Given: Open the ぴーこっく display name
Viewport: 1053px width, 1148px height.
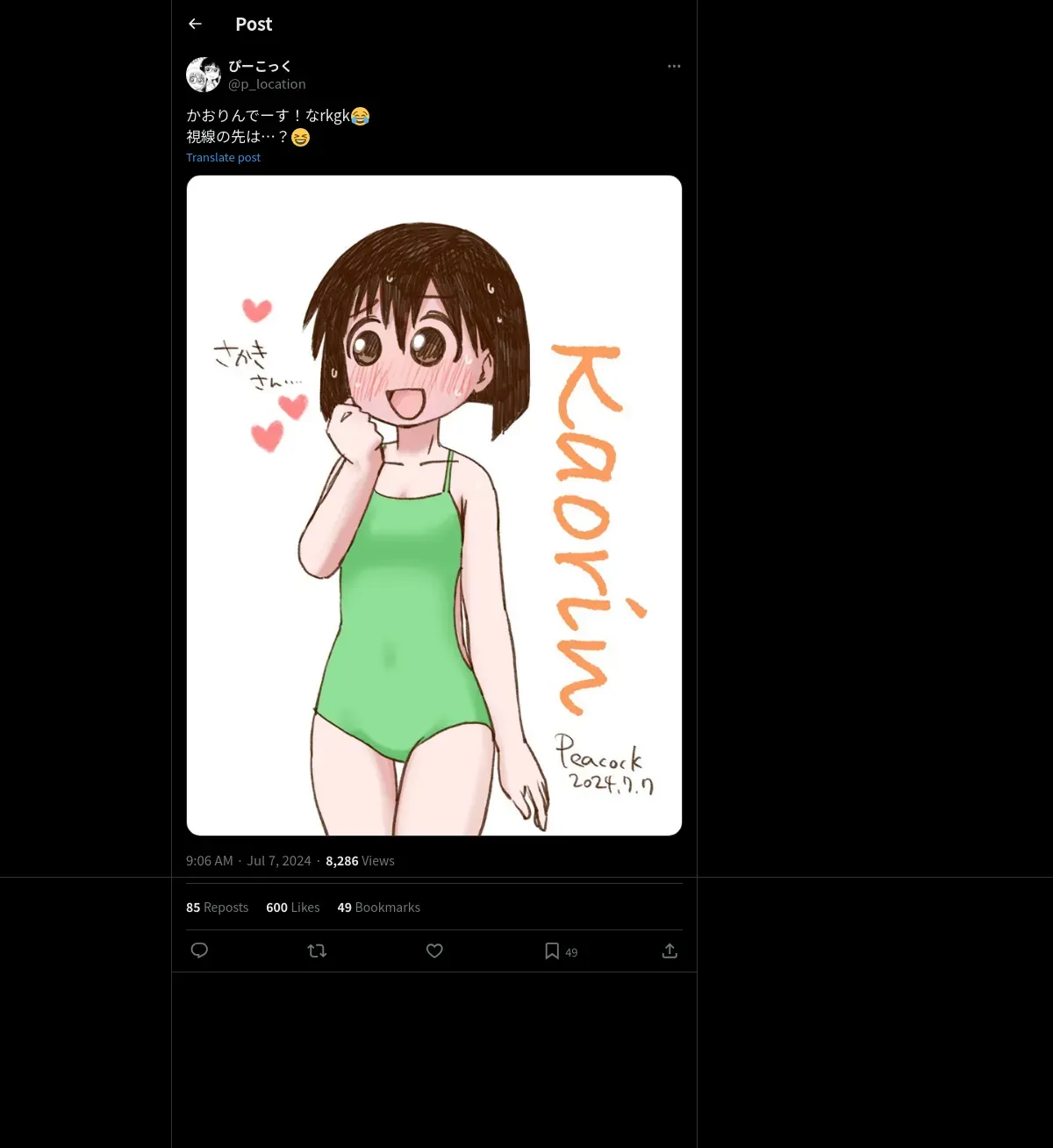Looking at the screenshot, I should 260,67.
